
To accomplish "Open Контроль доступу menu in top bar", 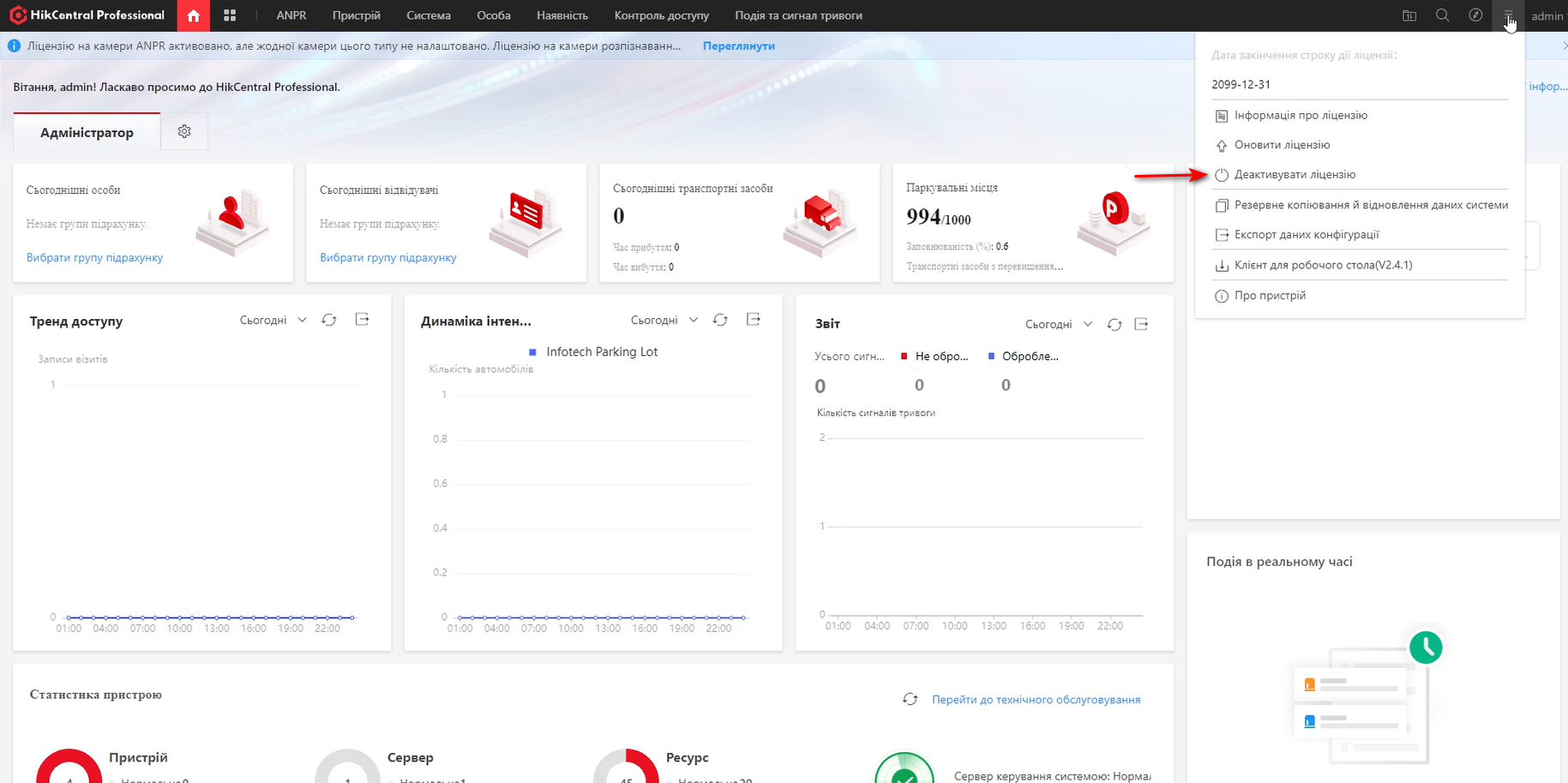I will point(661,15).
